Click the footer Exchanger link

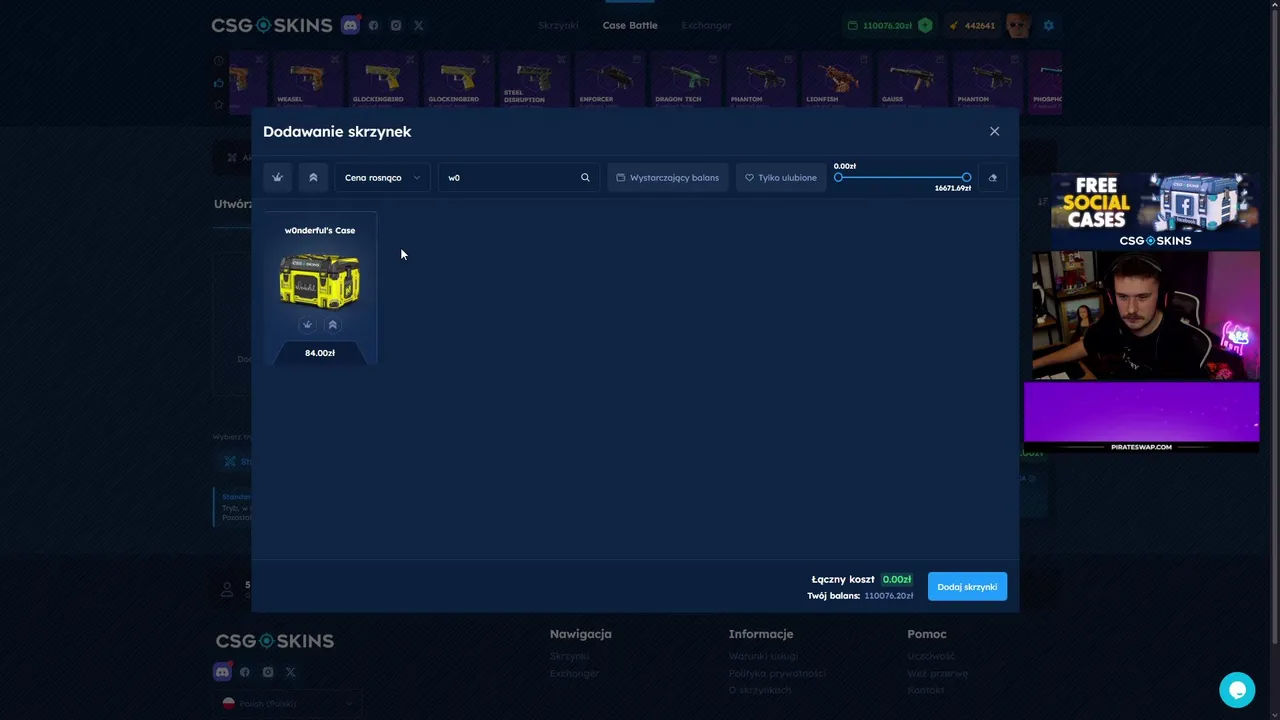574,673
